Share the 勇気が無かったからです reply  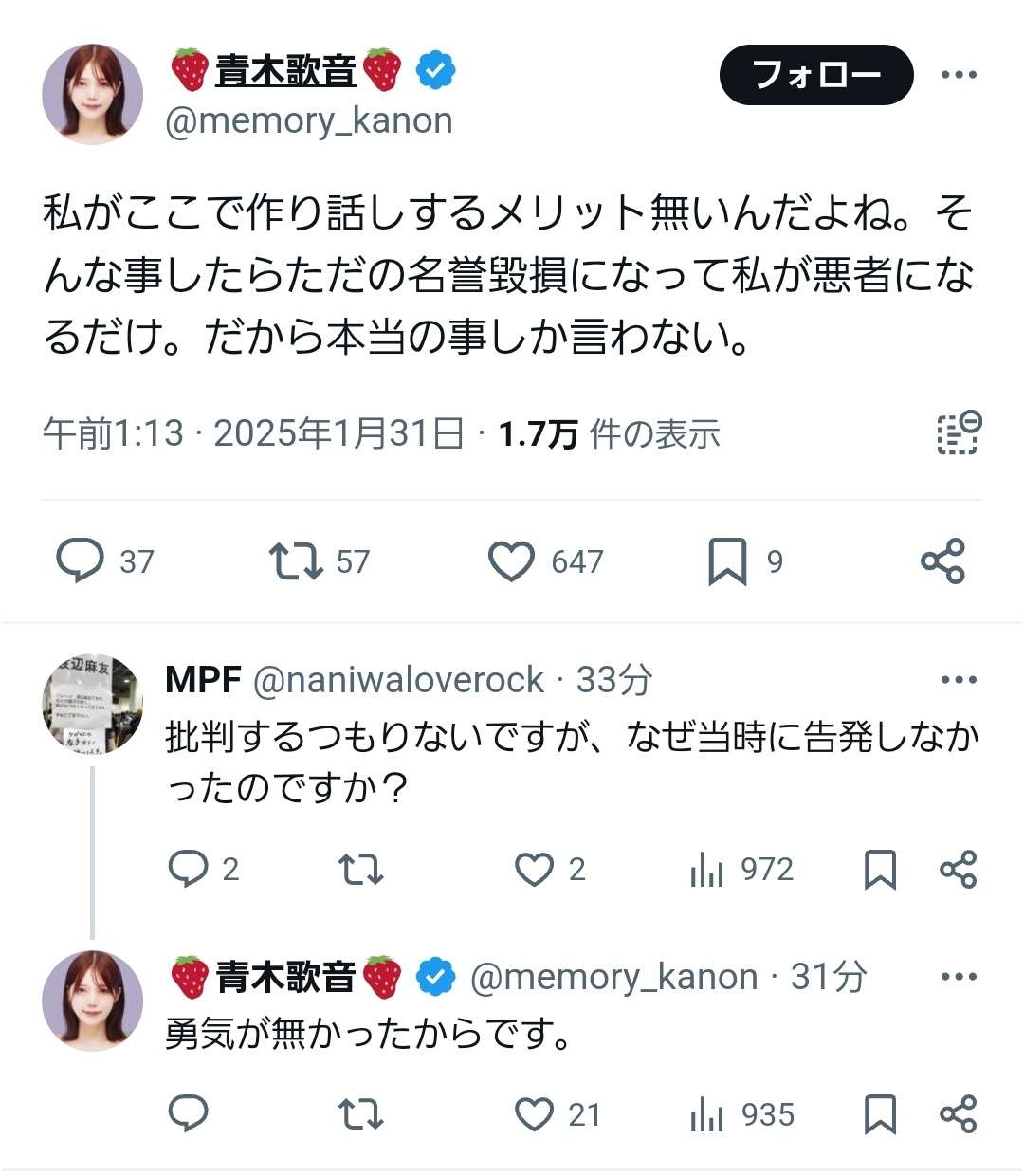click(958, 1114)
